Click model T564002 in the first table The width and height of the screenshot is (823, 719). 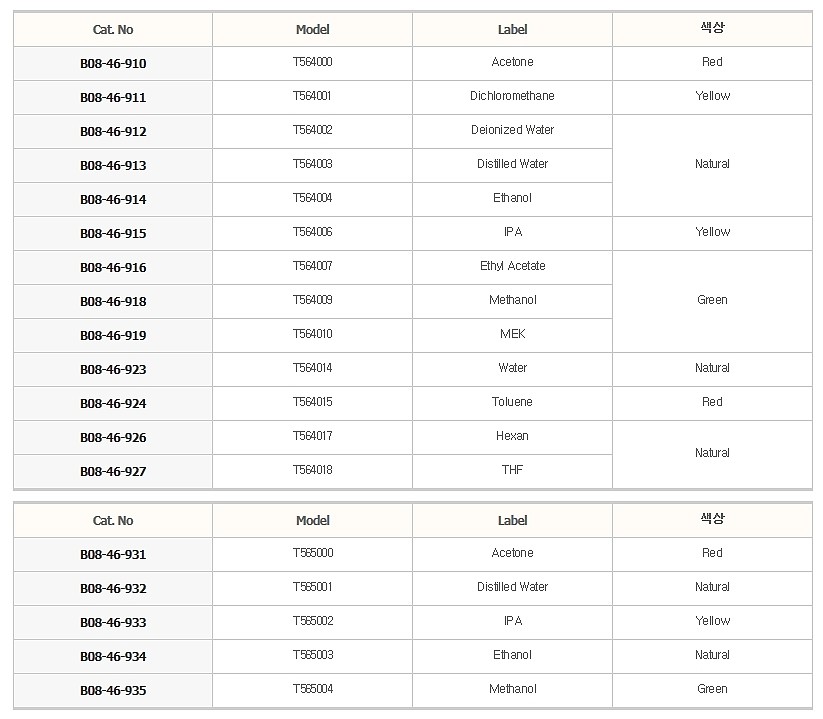click(x=312, y=130)
